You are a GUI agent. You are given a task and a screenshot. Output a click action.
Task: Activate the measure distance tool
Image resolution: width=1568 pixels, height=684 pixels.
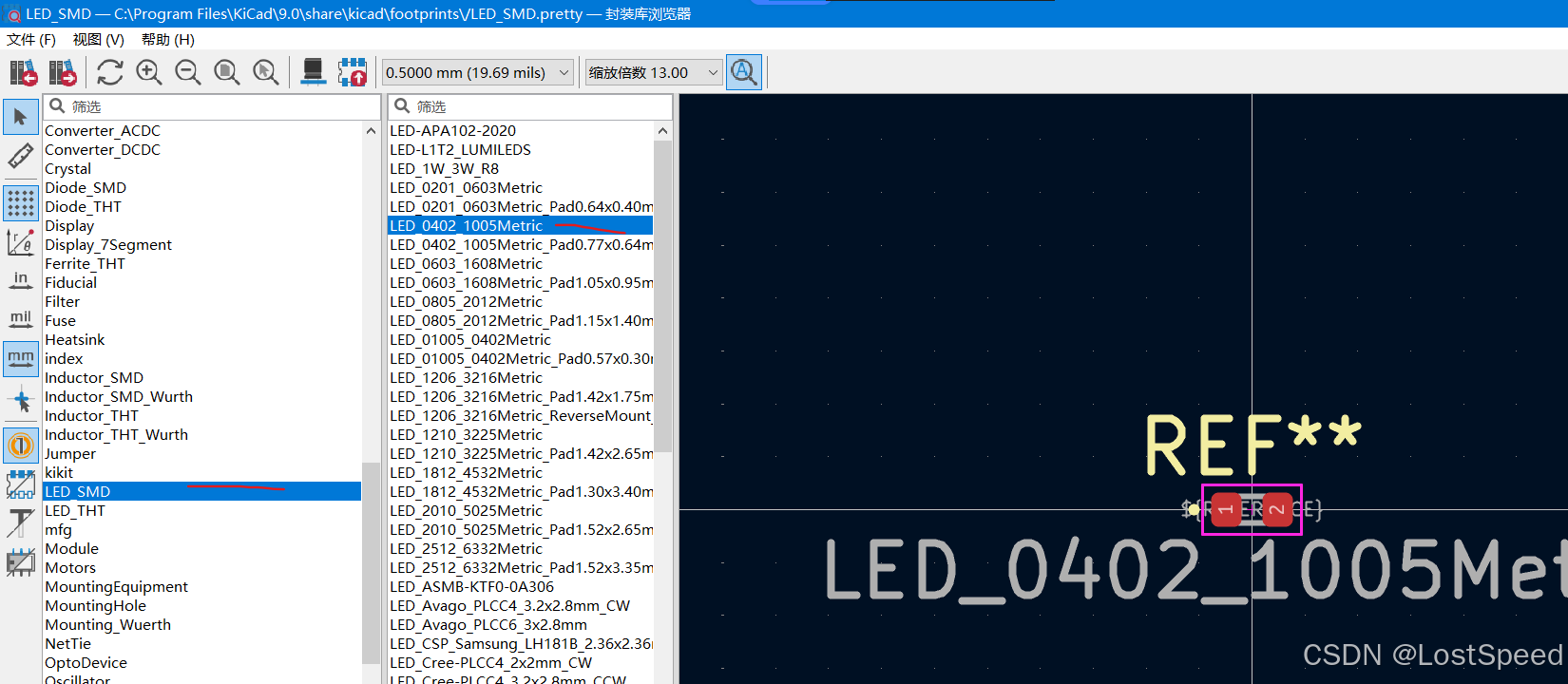[x=21, y=156]
